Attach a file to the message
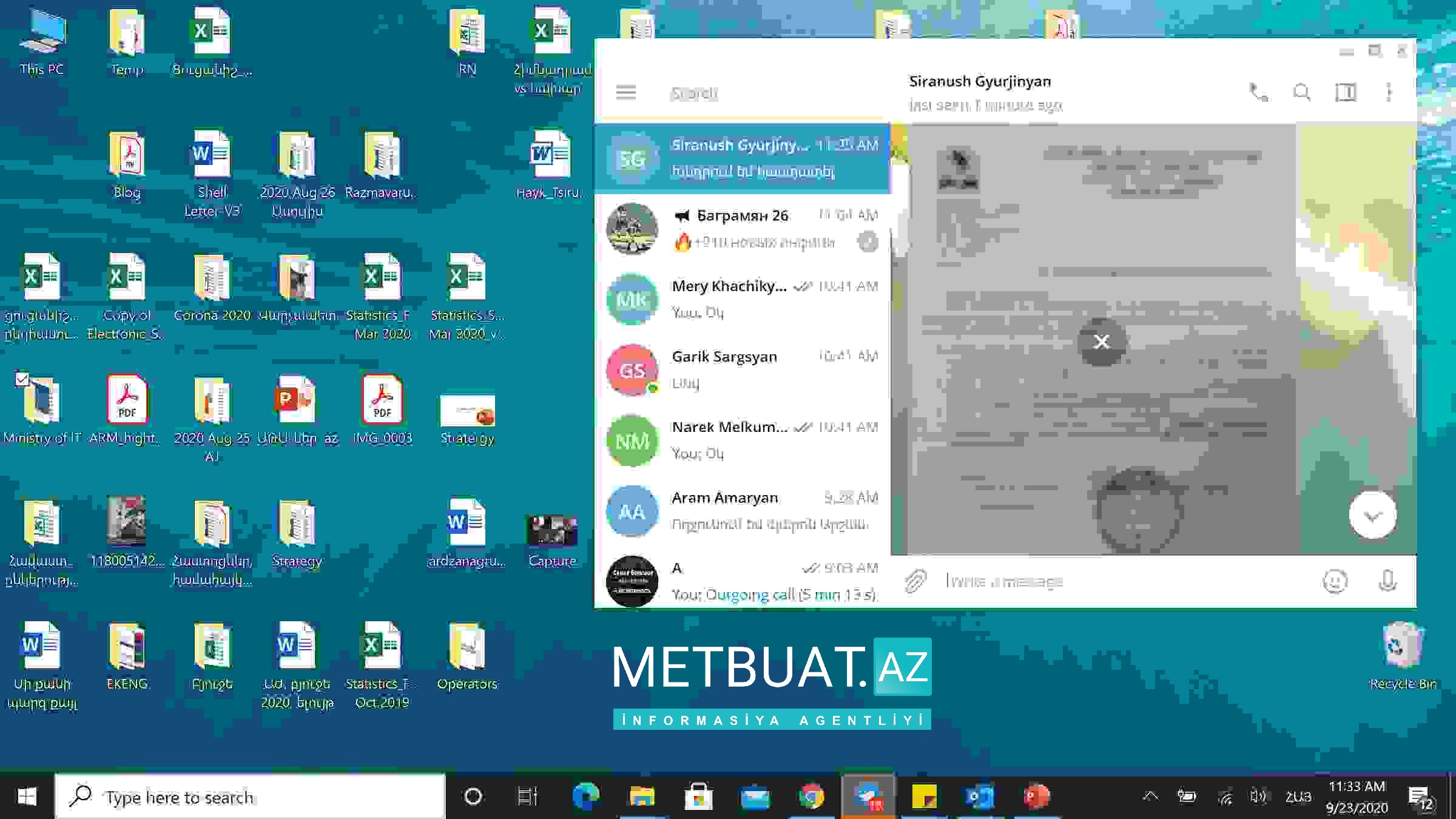This screenshot has height=819, width=1456. pyautogui.click(x=916, y=581)
